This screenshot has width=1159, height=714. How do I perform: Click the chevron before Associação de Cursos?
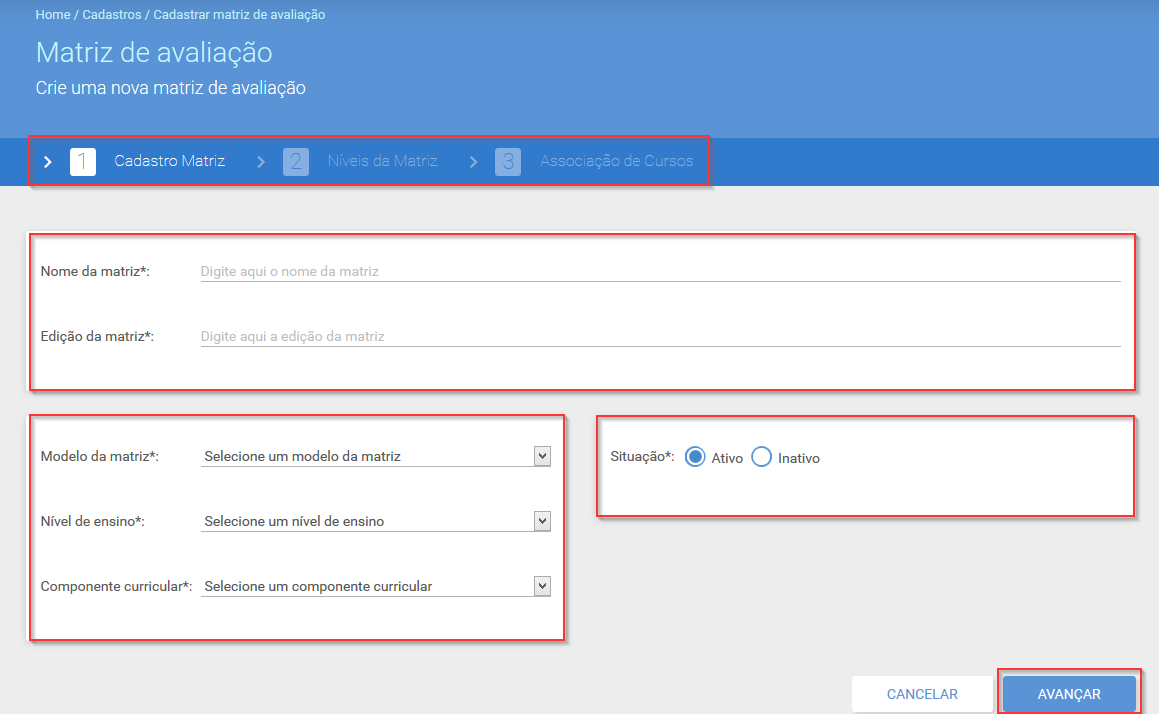[474, 162]
